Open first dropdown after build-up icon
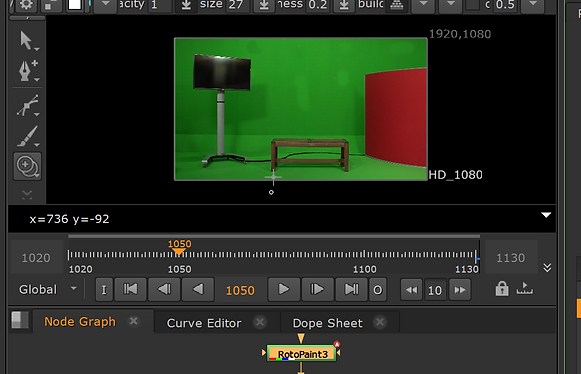Image resolution: width=581 pixels, height=374 pixels. [423, 5]
